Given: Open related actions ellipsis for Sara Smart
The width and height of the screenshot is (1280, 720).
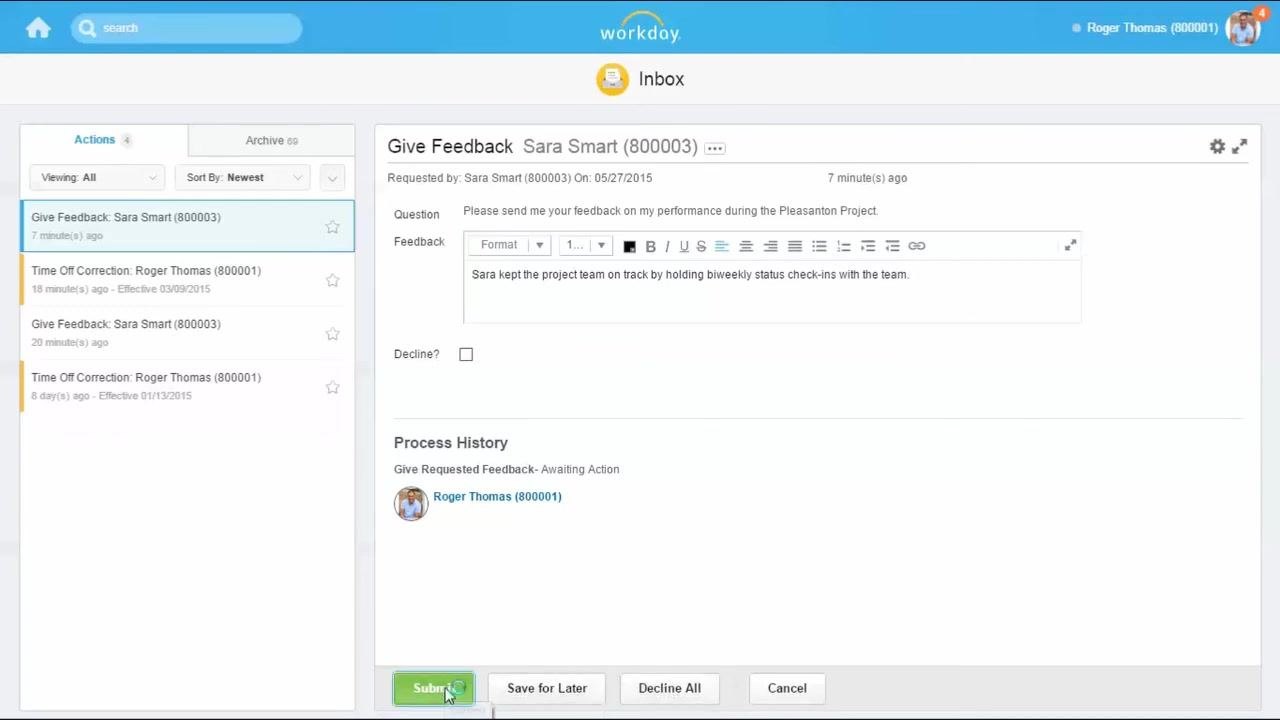Looking at the screenshot, I should click(x=714, y=148).
